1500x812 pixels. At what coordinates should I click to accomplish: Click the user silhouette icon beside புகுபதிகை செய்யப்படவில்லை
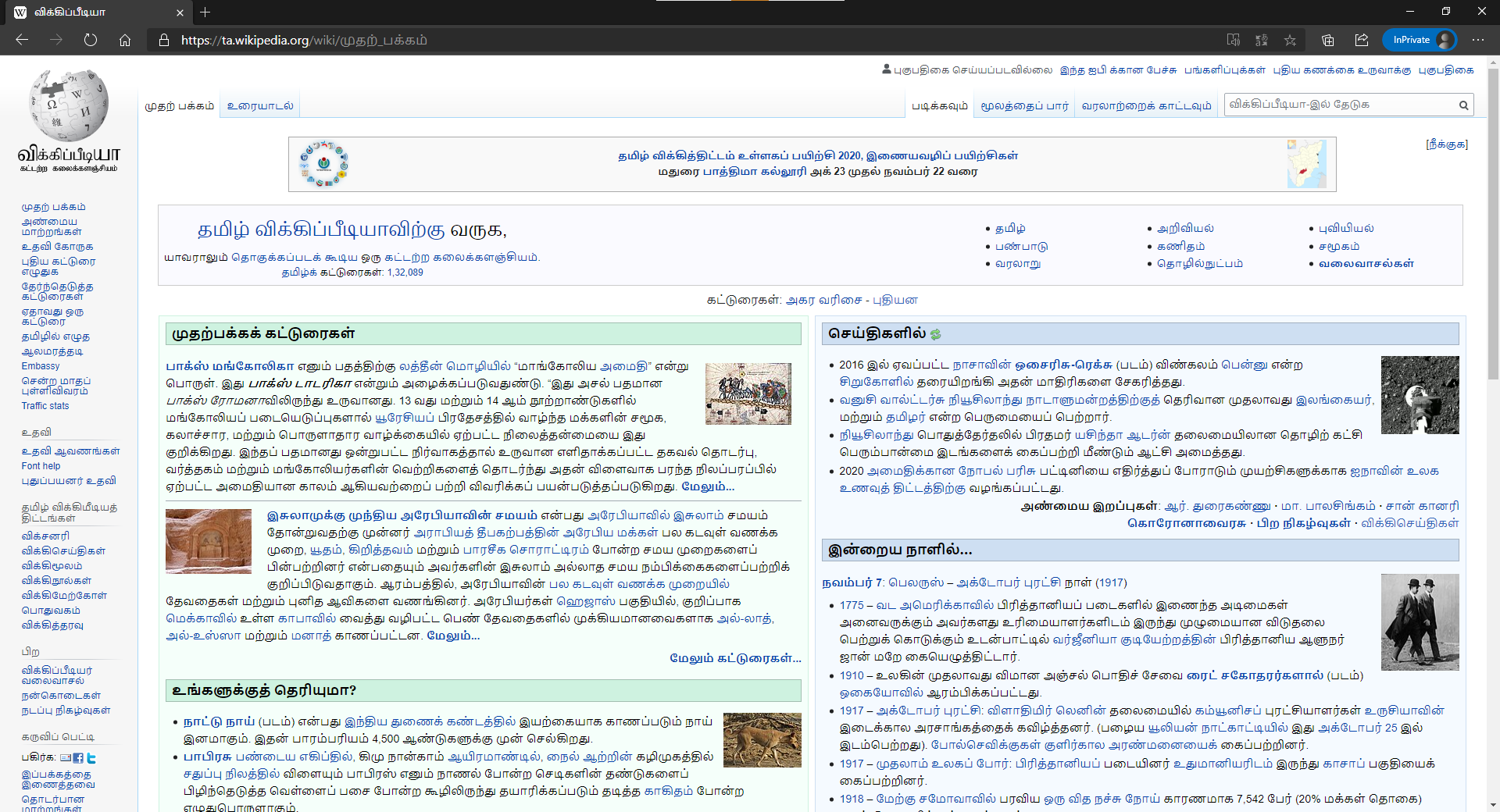(887, 69)
